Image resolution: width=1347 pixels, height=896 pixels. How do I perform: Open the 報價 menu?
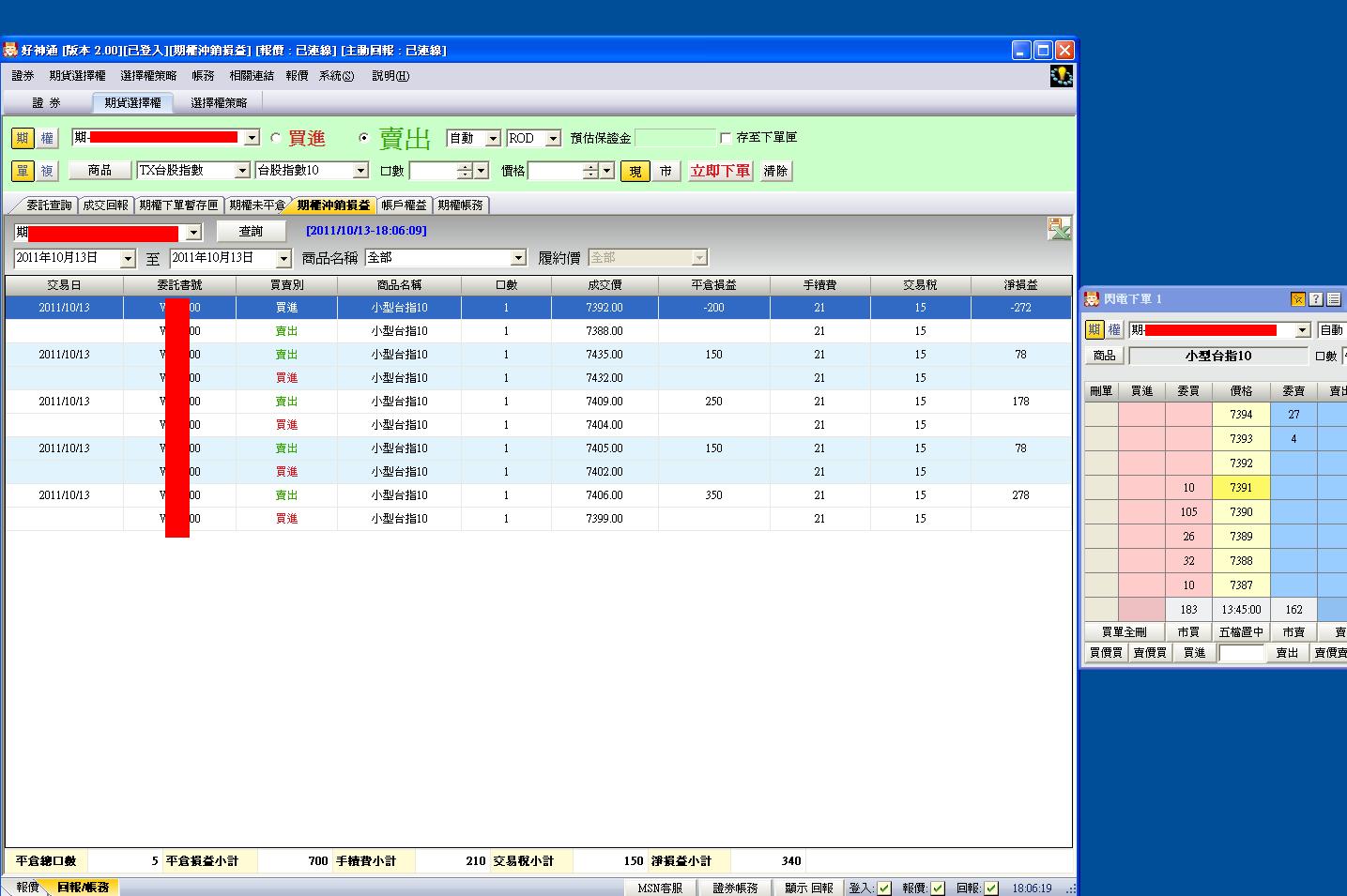pos(298,76)
